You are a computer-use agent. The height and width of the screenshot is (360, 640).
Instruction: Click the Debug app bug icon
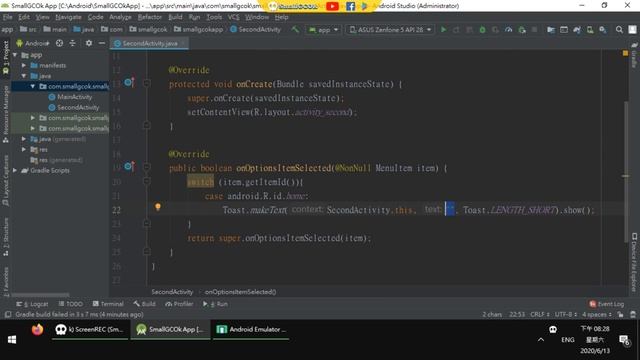click(x=482, y=30)
